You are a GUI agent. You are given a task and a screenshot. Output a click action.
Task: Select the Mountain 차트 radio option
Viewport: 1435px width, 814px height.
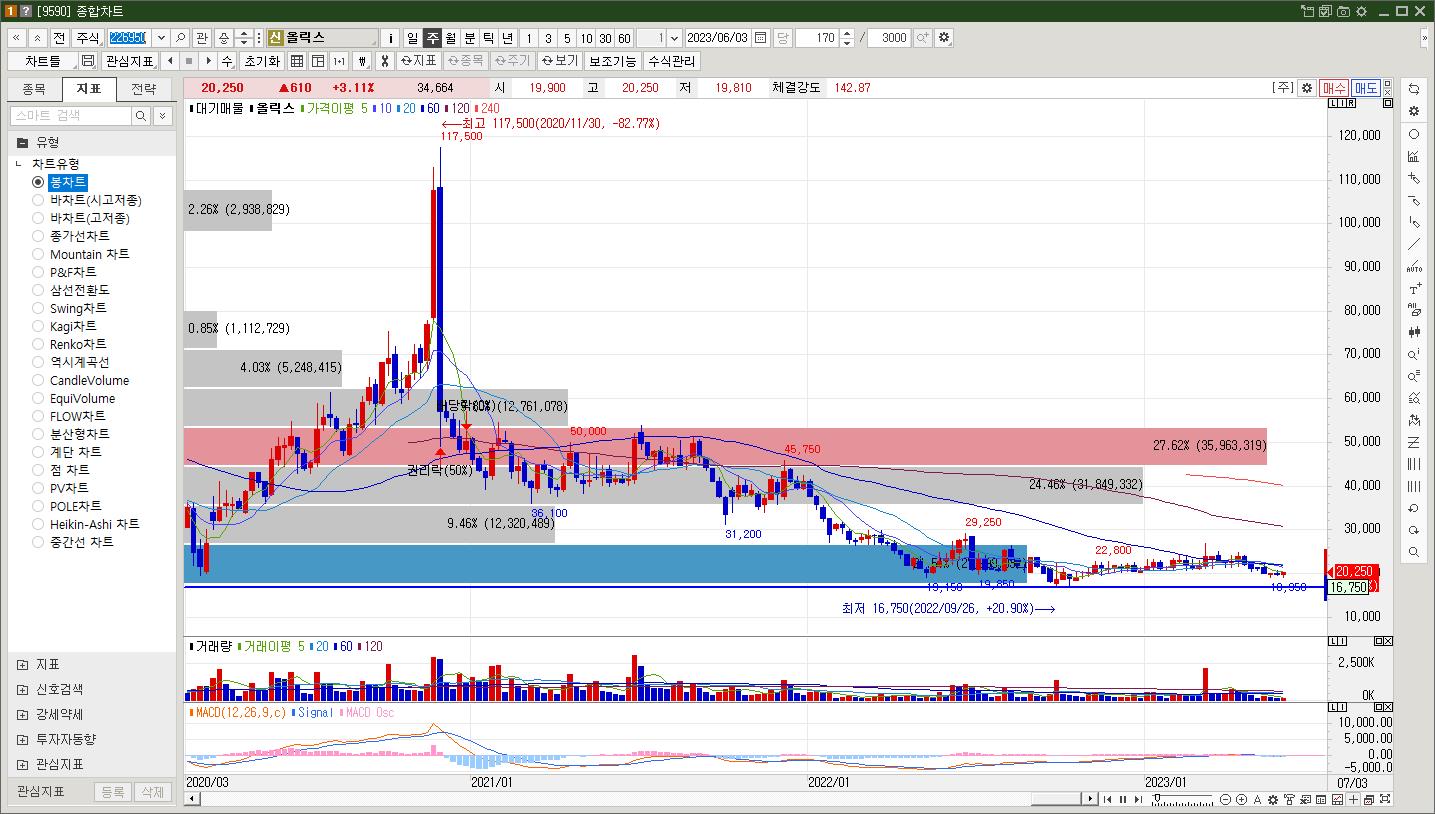38,254
